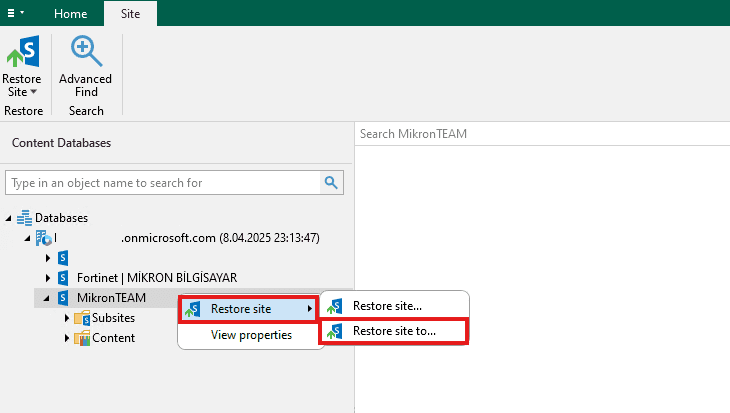Screen dimensions: 730x413
Task: Open the application main menu button
Action: tap(15, 13)
